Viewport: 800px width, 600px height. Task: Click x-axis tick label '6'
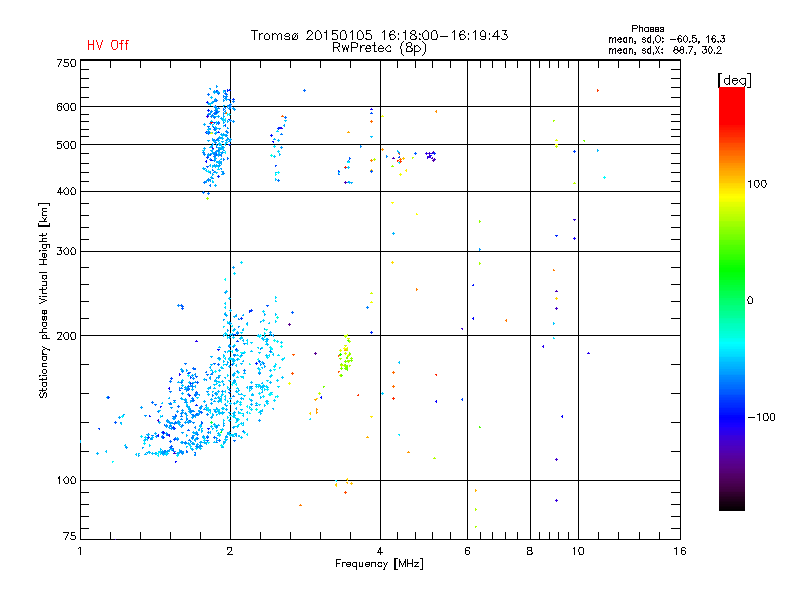tap(467, 551)
